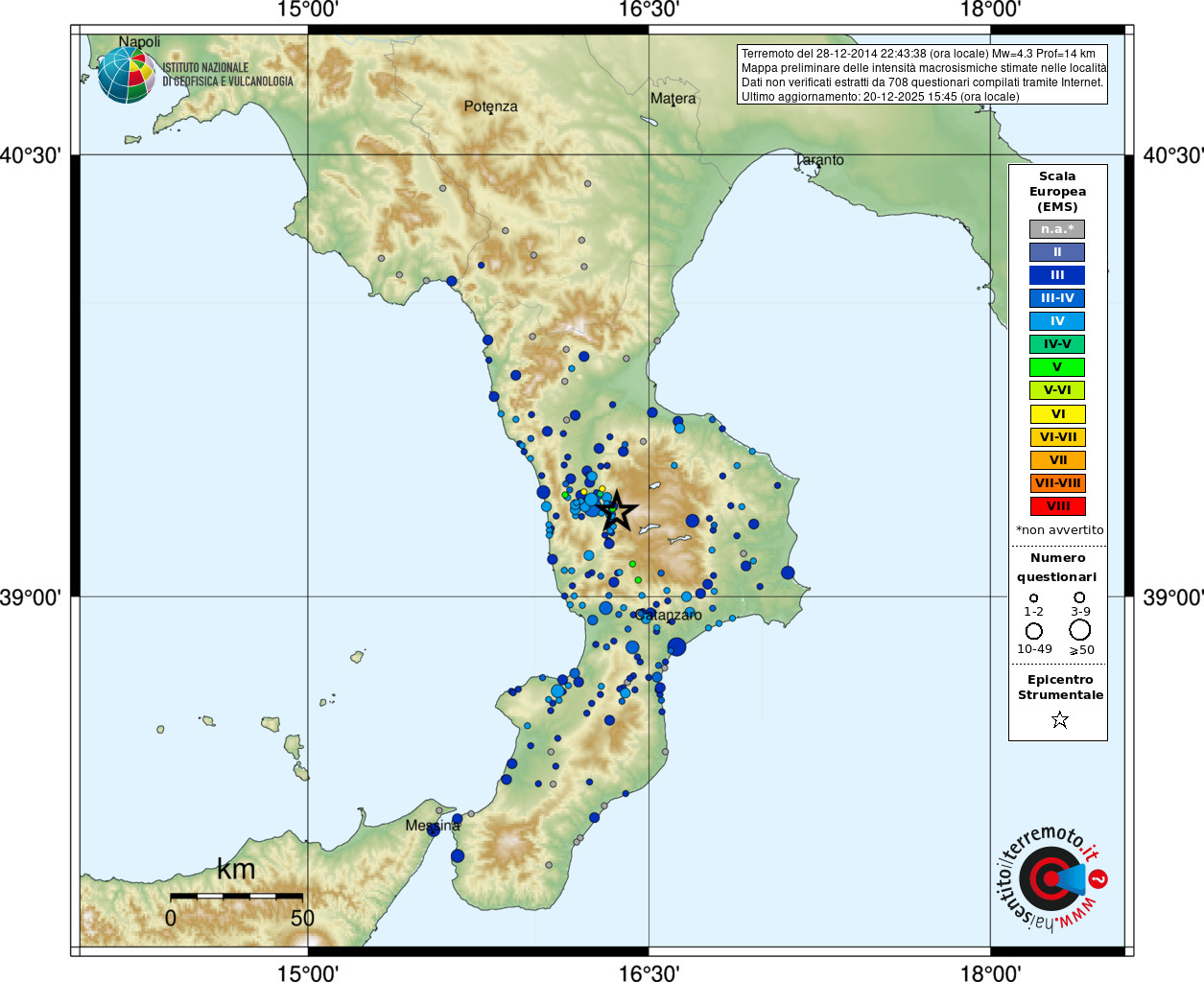Click the Catanzaro city label
The height and width of the screenshot is (982, 1204).
pos(669,615)
